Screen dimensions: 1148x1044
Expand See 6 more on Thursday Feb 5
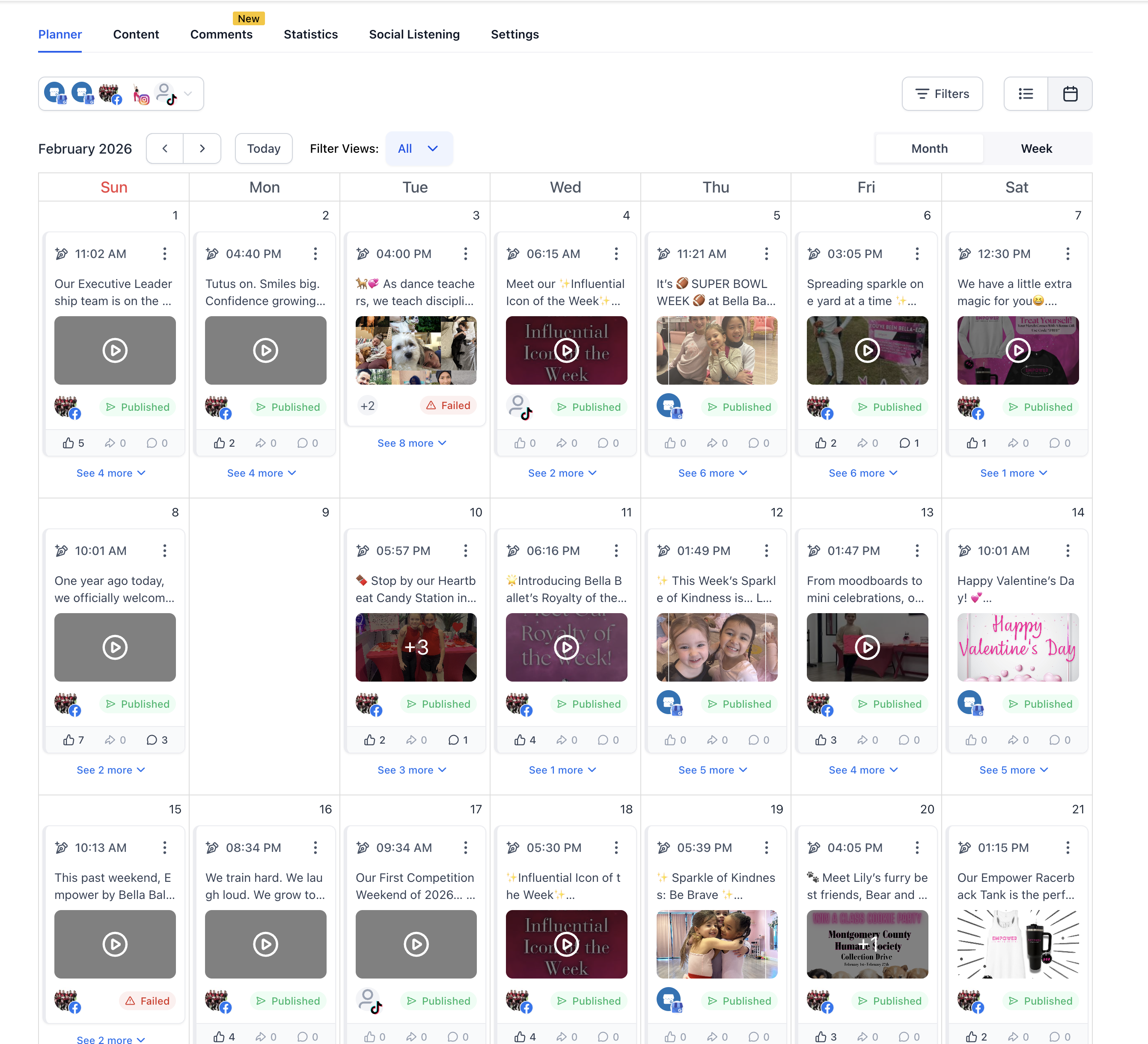712,473
